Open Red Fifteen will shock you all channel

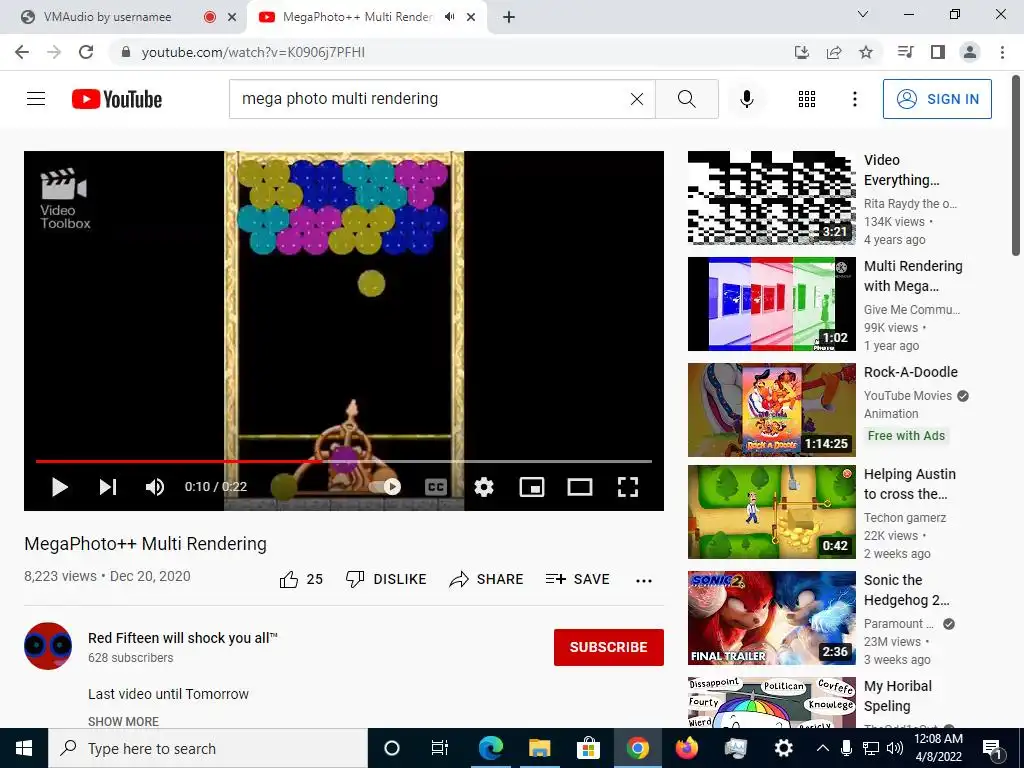pos(183,638)
